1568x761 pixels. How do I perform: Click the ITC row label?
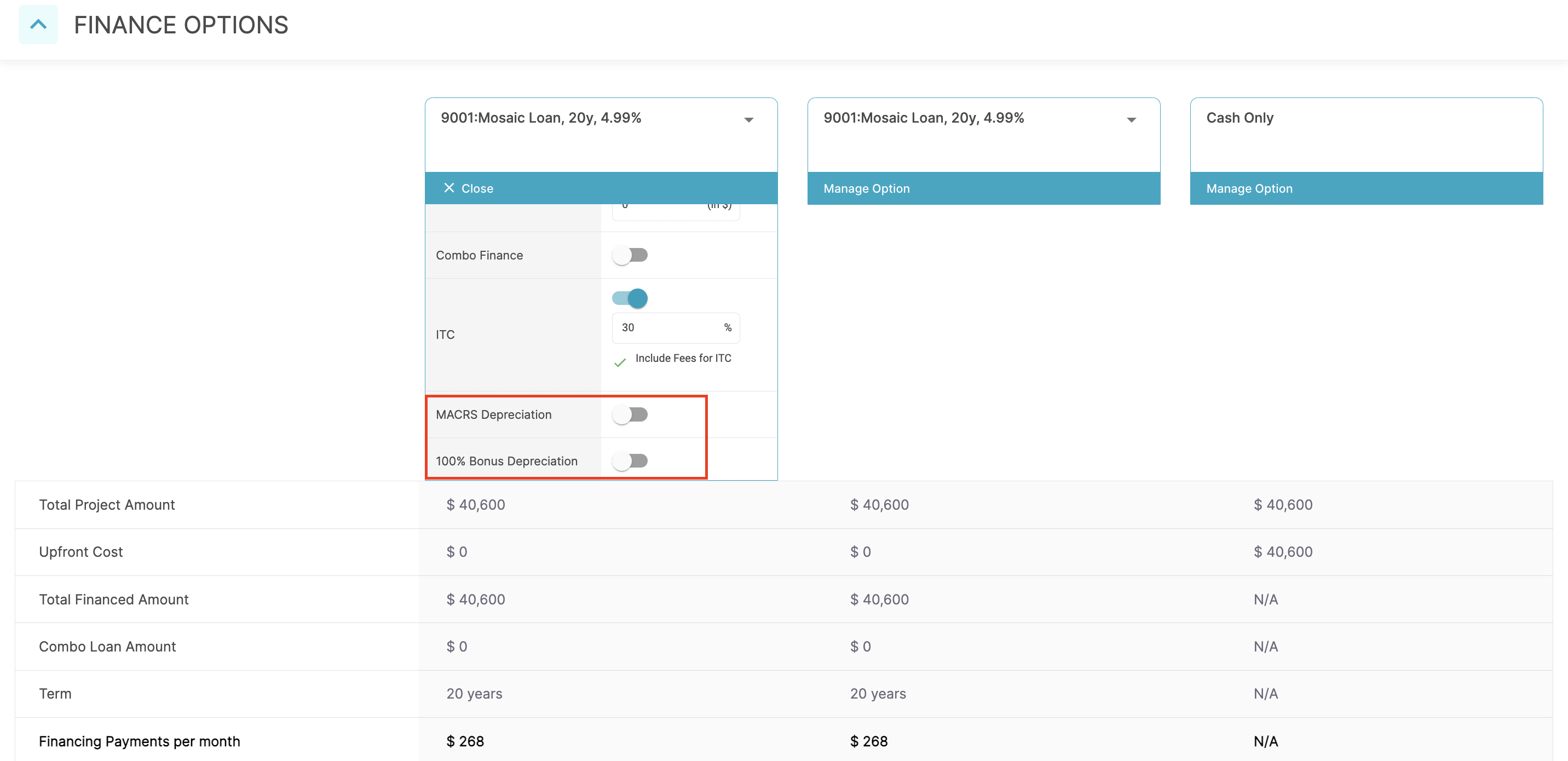[445, 335]
